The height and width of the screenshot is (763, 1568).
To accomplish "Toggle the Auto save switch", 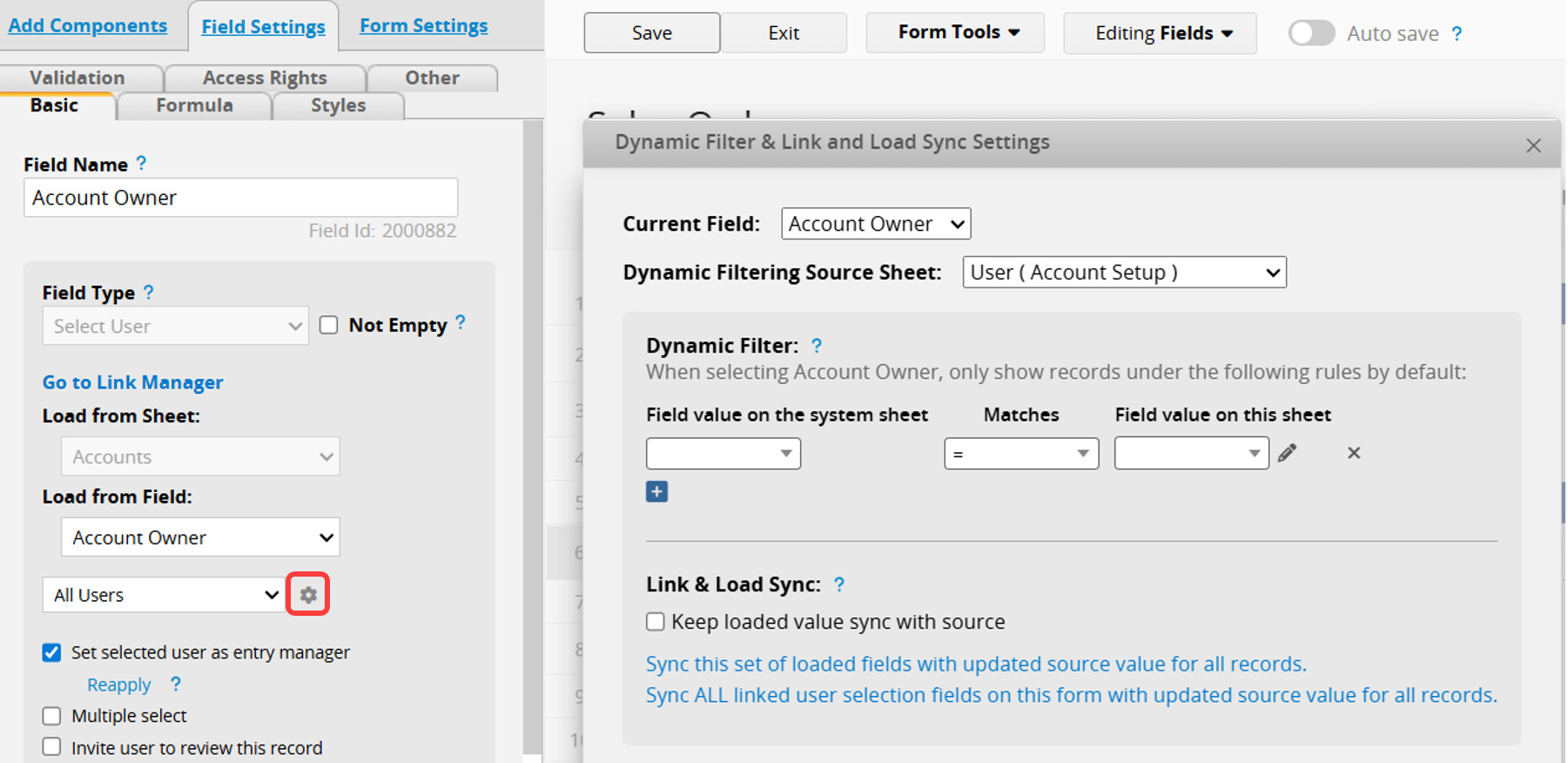I will tap(1311, 33).
